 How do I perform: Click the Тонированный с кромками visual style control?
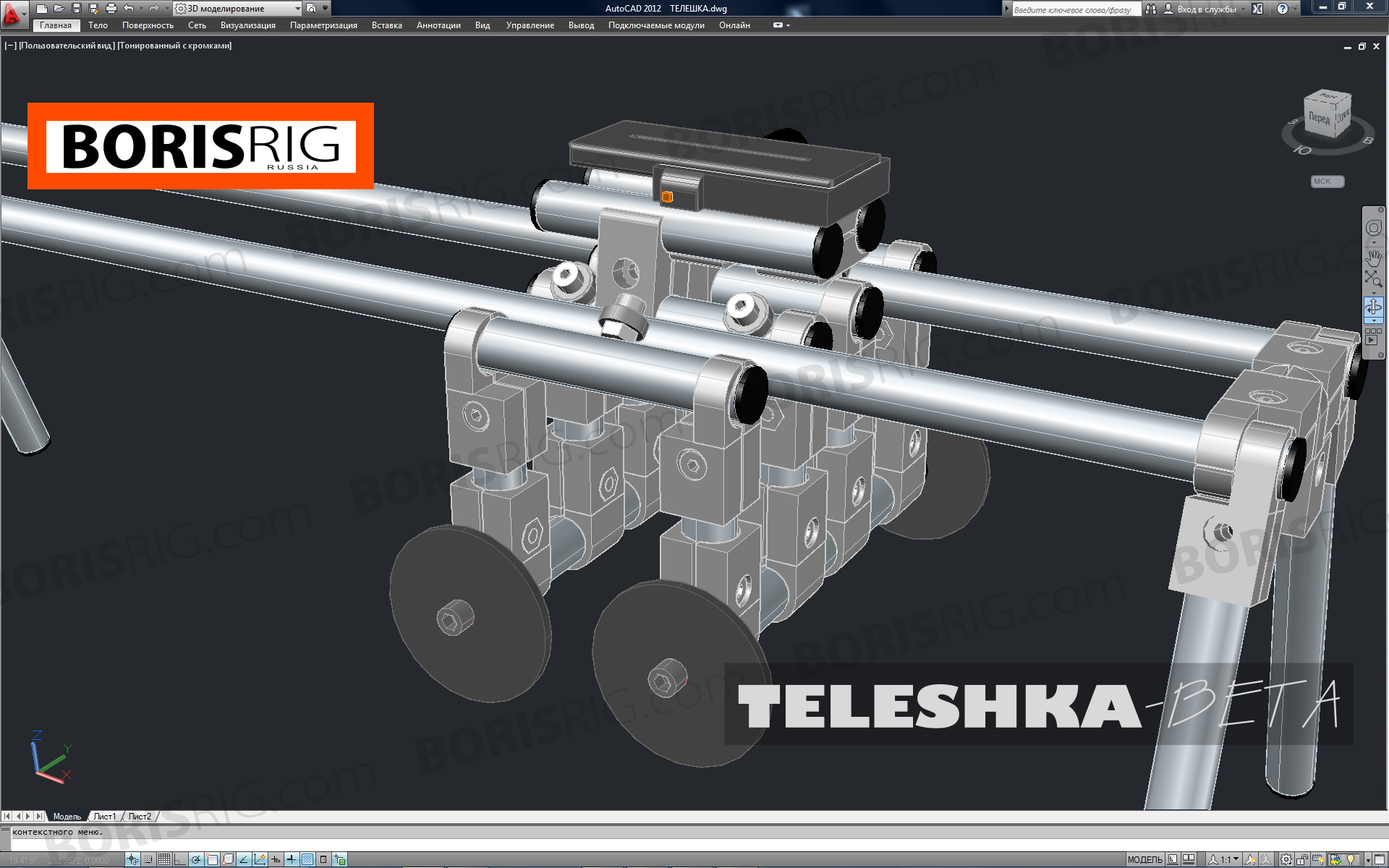pyautogui.click(x=174, y=46)
